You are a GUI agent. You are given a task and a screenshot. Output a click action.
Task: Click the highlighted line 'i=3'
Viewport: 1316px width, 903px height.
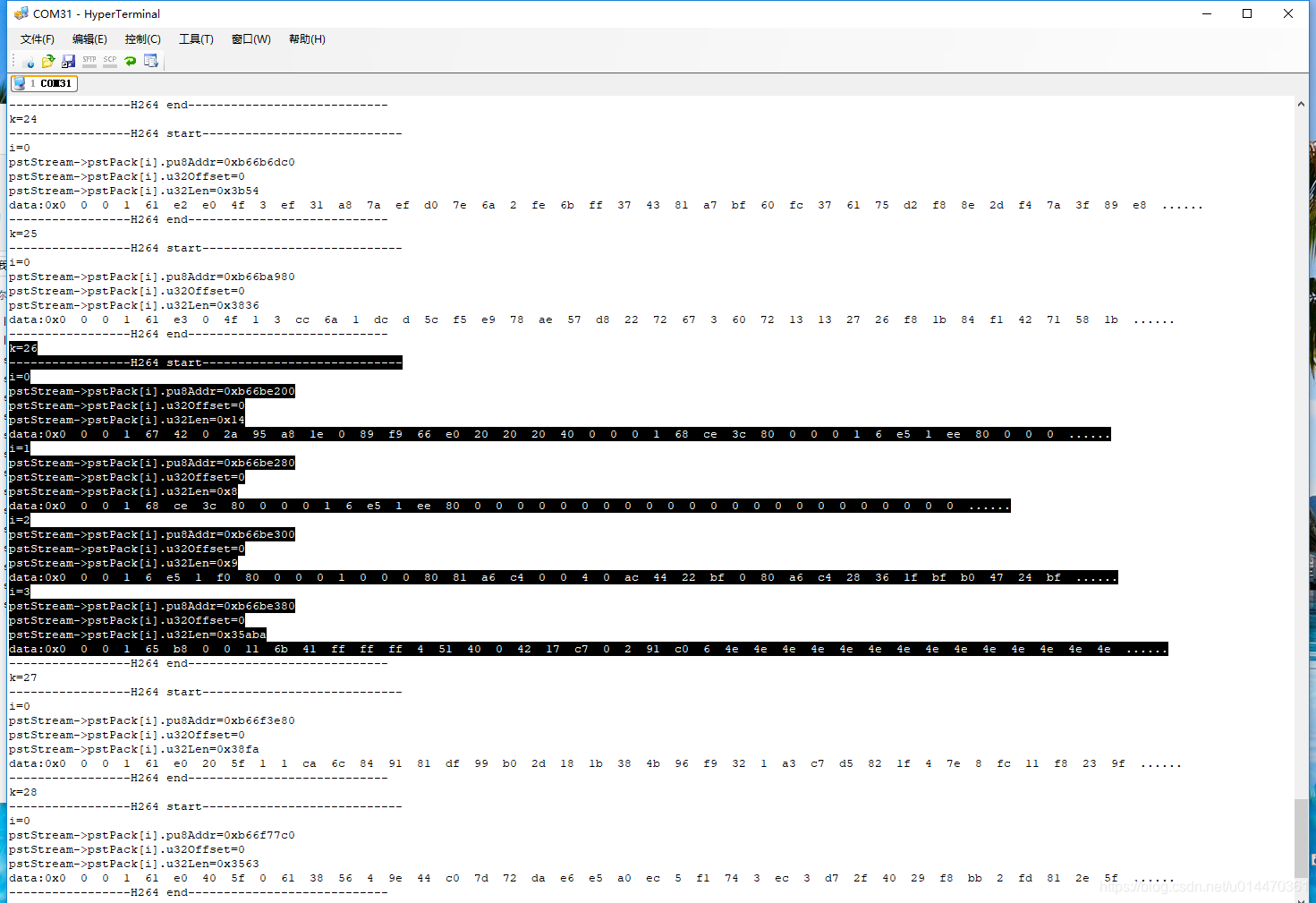20,592
